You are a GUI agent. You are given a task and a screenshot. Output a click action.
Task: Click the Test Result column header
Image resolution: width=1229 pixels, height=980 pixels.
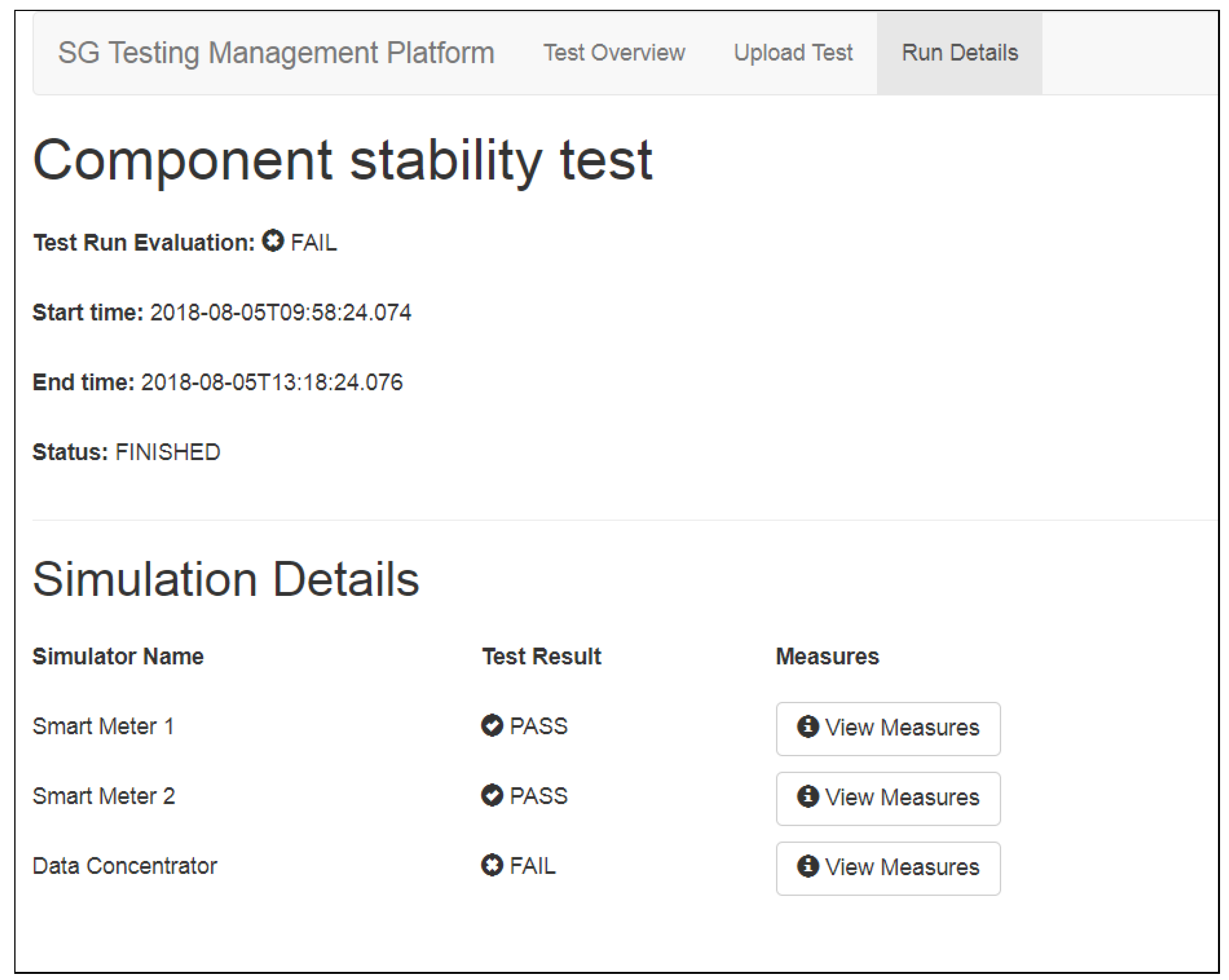(x=541, y=656)
